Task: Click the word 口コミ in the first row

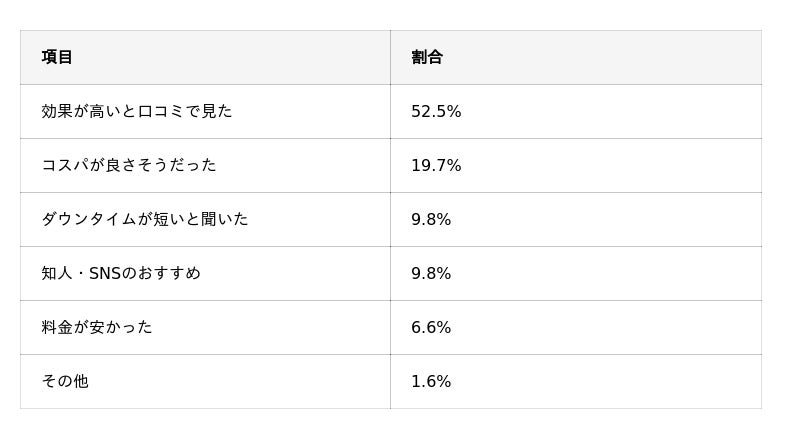Action: coord(161,111)
